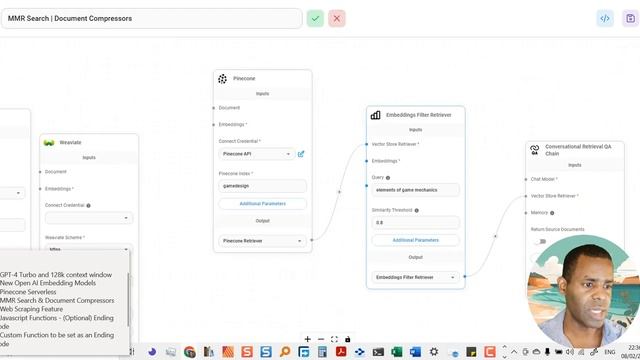Viewport: 640px width, 360px height.
Task: Open Adobe Acrobat from the taskbar
Action: [x=341, y=351]
